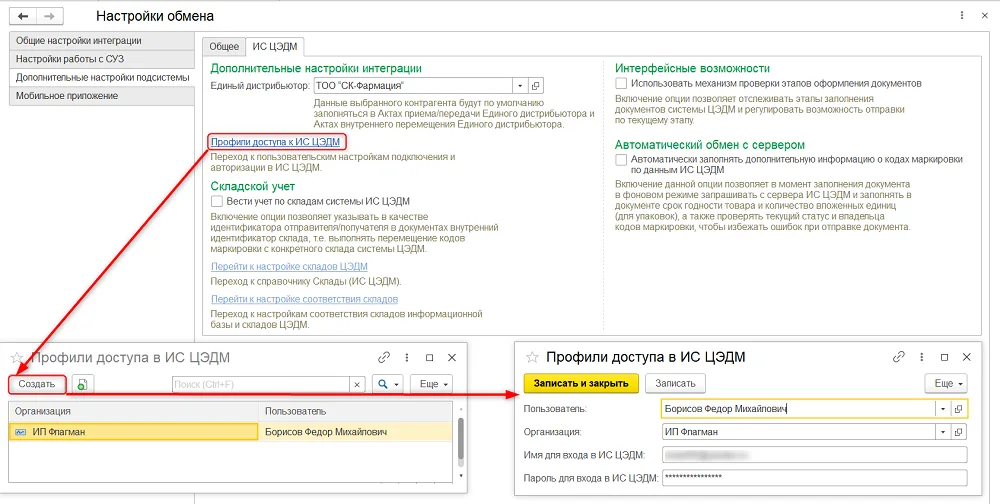Sort by the Организация column header
The image size is (1000, 504).
tap(134, 411)
